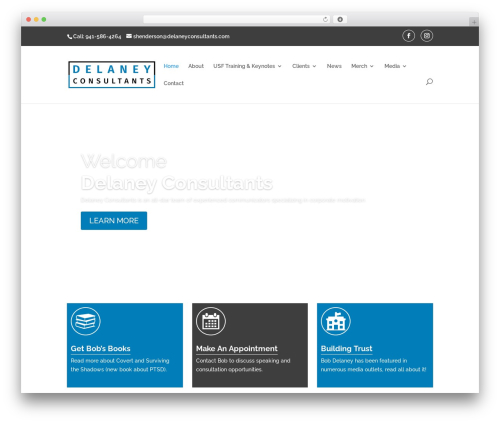The image size is (500, 423).
Task: Click the Welcome hero heading
Action: 124,161
